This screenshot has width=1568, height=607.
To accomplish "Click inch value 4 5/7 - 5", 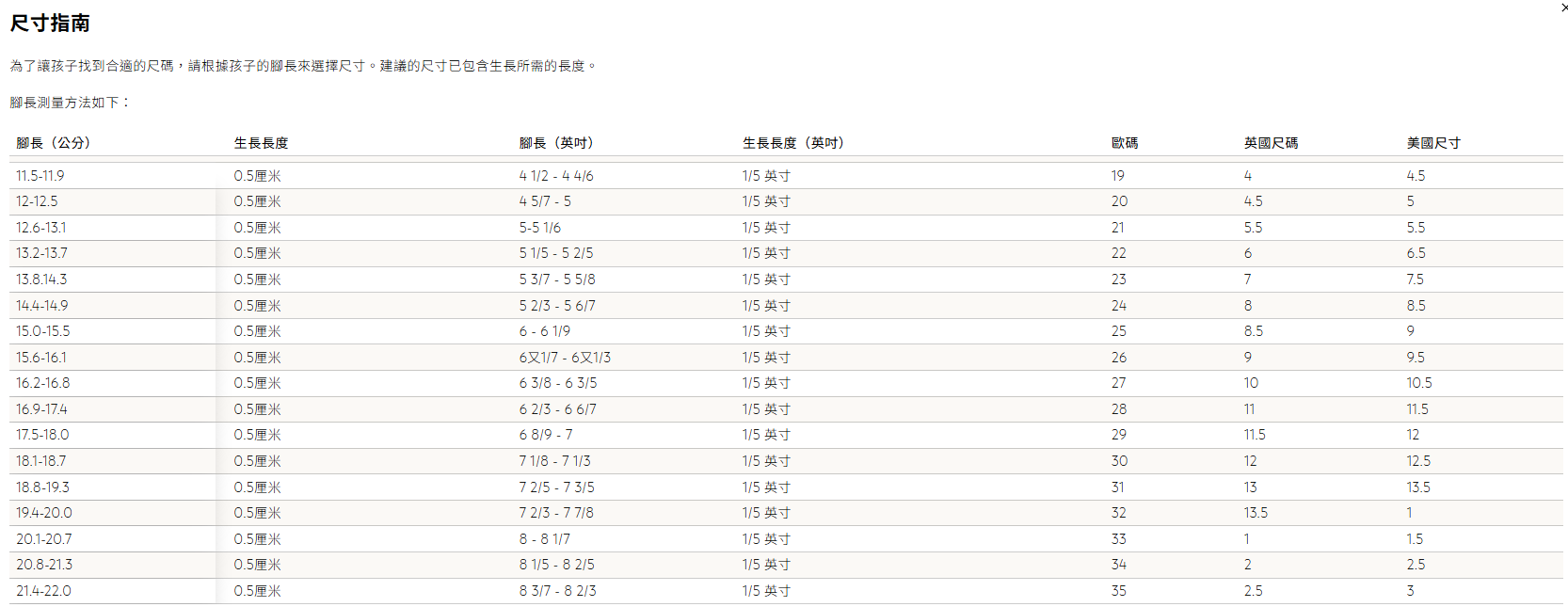I will (x=545, y=201).
